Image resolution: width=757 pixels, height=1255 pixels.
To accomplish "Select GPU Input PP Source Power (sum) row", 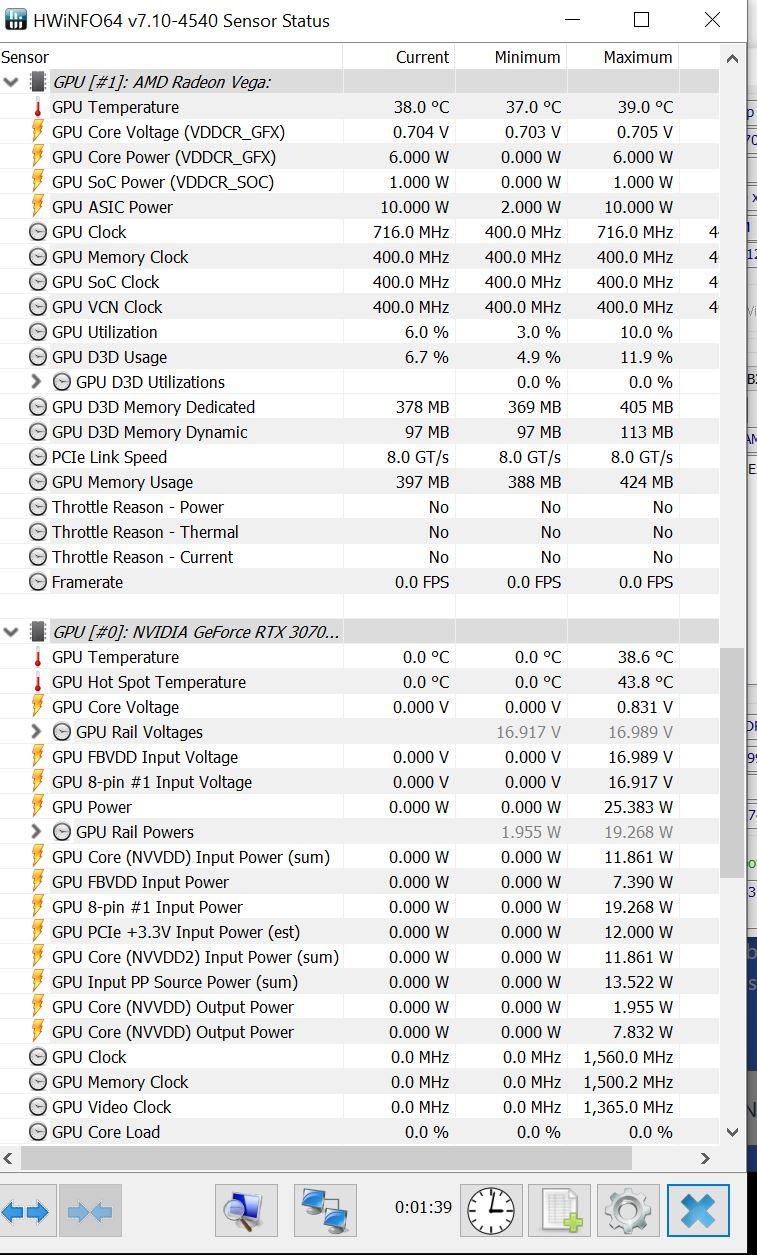I will (x=359, y=982).
